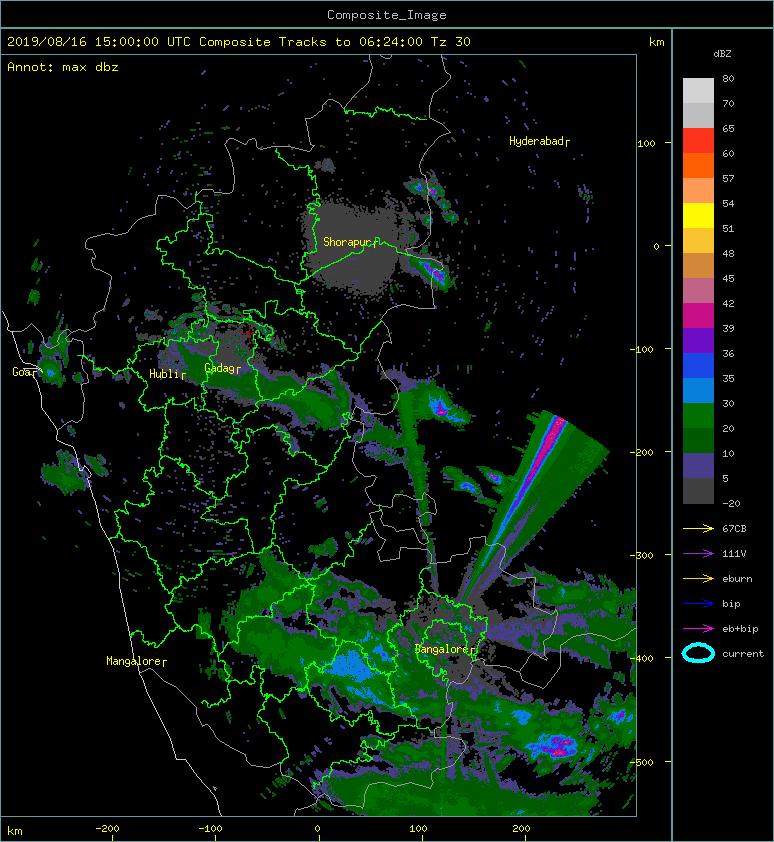Click the 2019/08/16 15:00:00 UTC timestamp
The height and width of the screenshot is (842, 774).
(99, 42)
